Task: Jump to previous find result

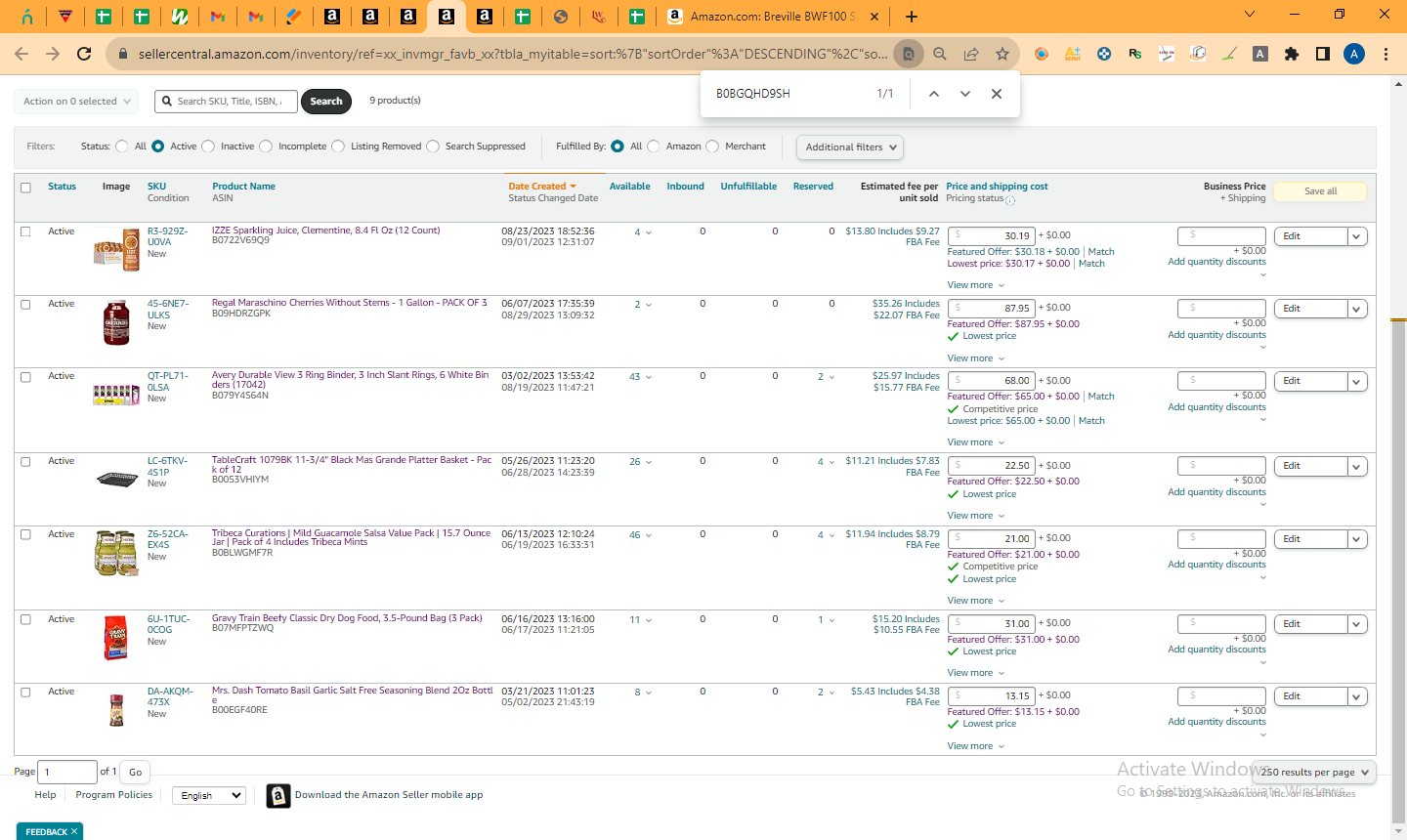Action: pos(934,94)
